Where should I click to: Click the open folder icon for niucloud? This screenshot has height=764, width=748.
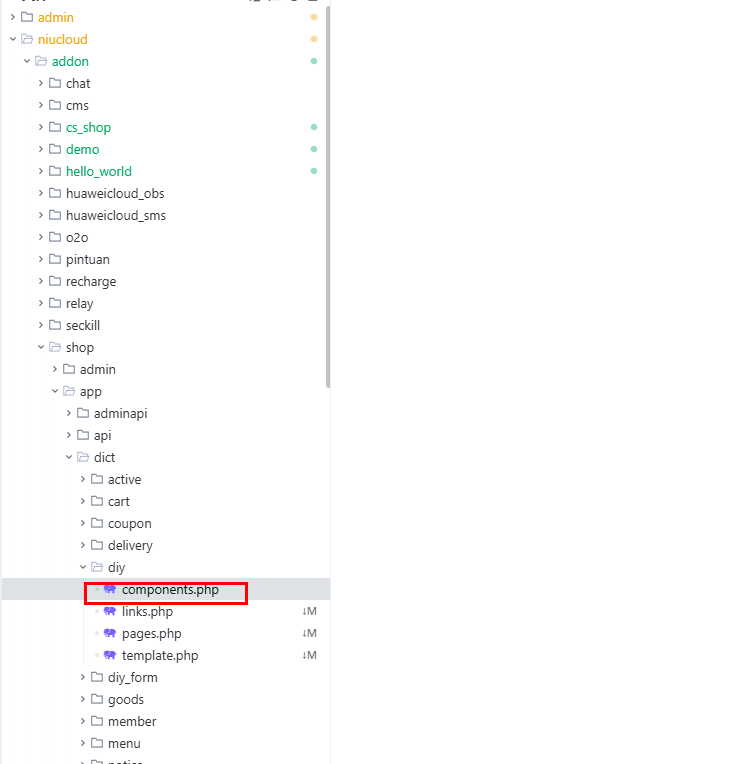point(27,40)
